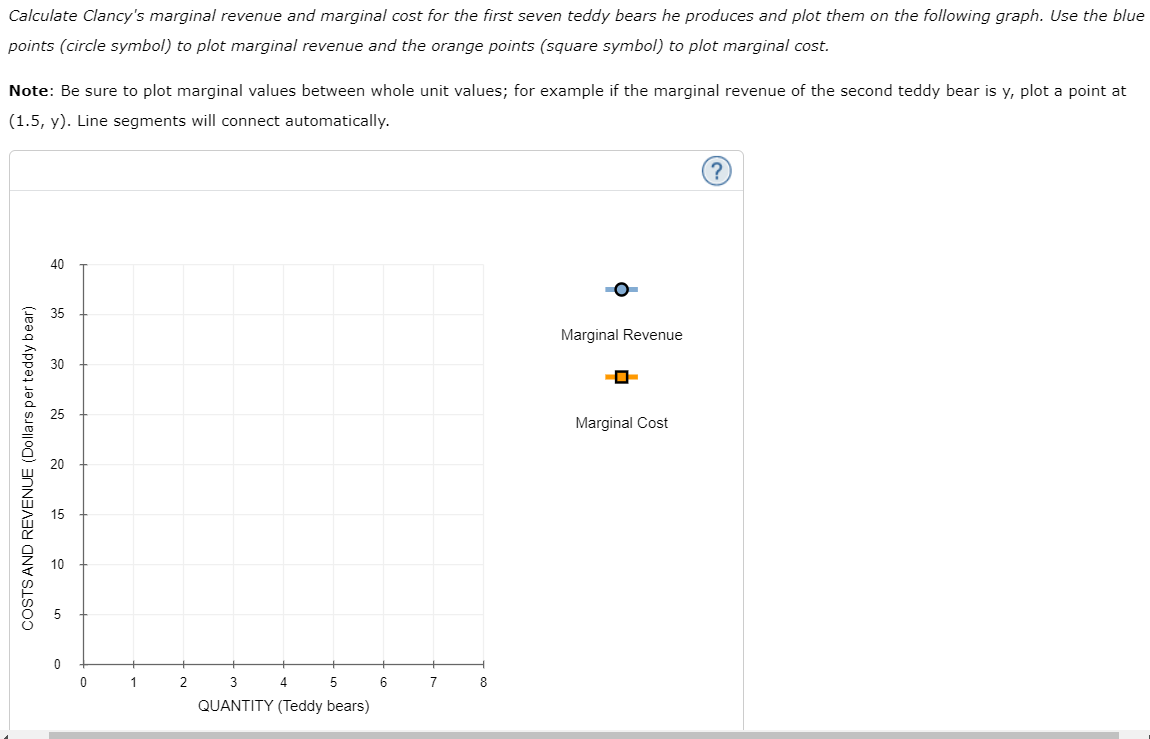The image size is (1150, 739).
Task: Click the orange line segment in the legend
Action: tap(608, 377)
